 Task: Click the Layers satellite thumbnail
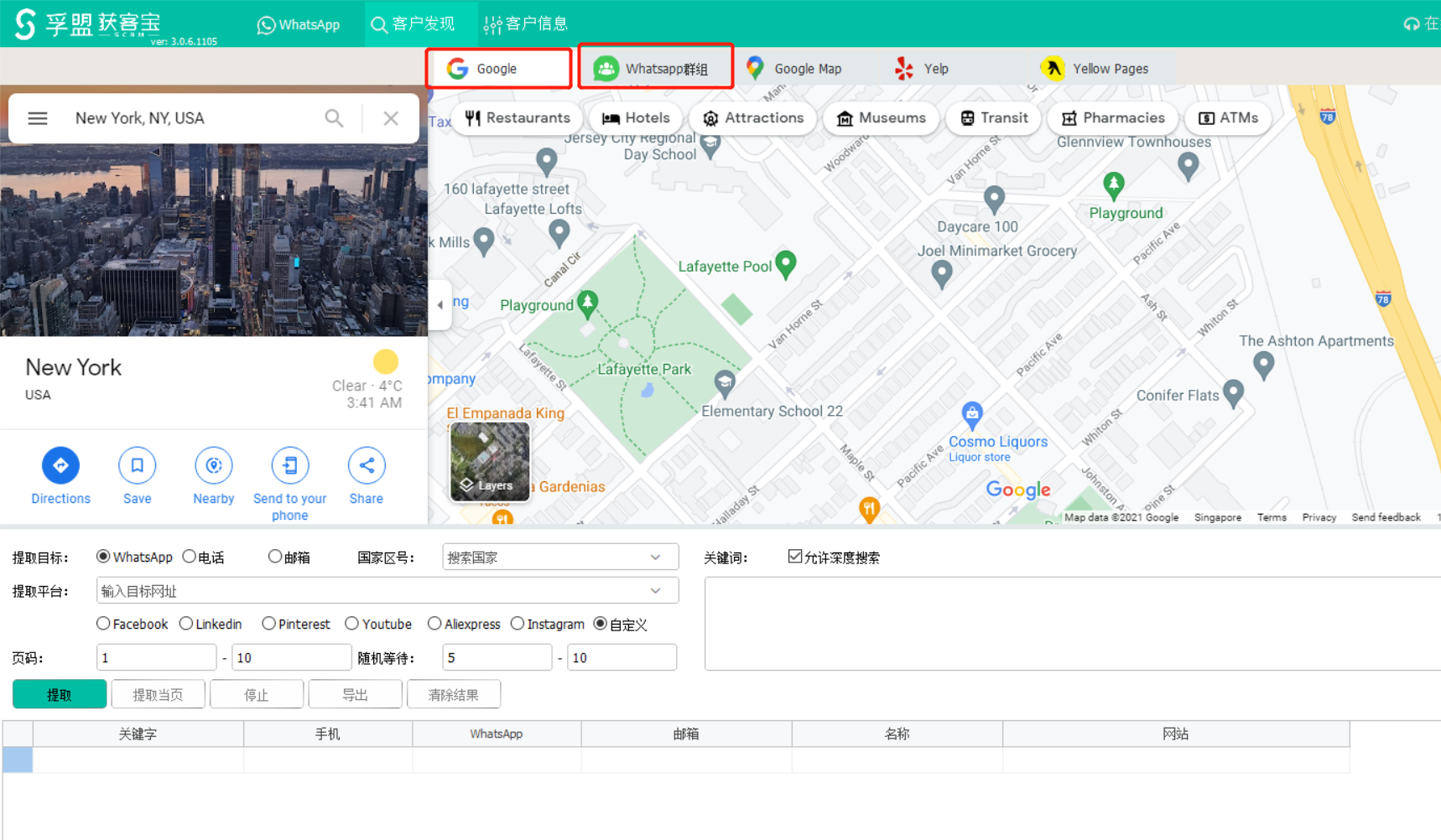tap(489, 462)
